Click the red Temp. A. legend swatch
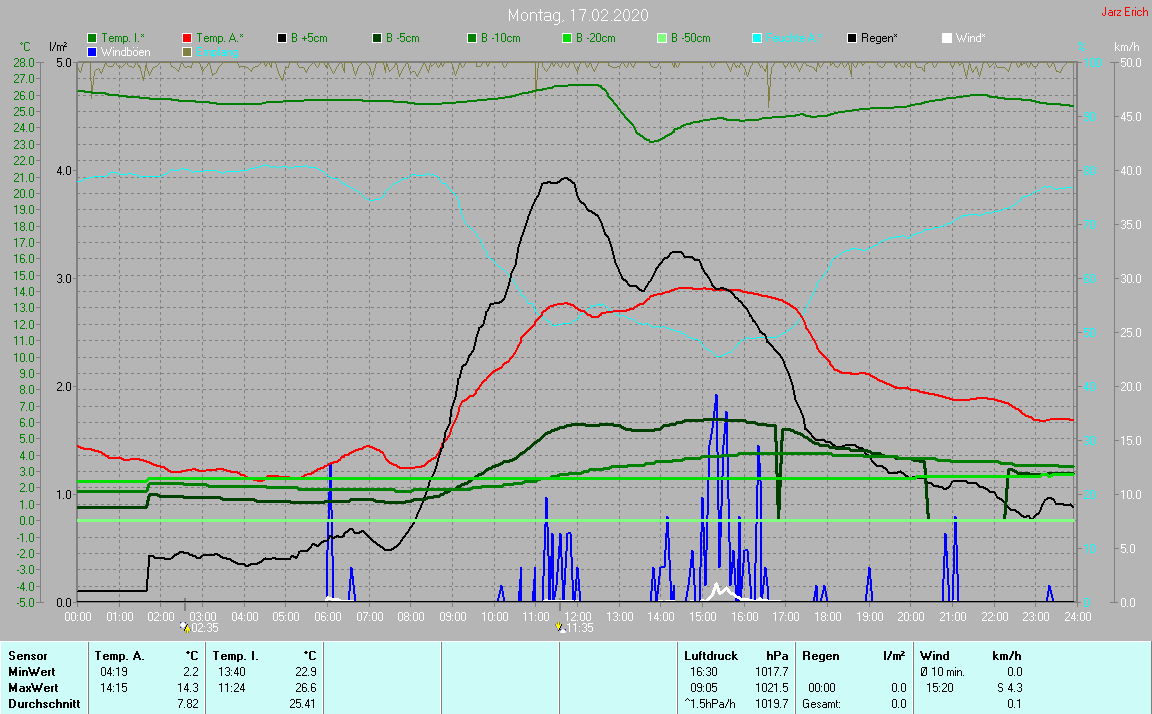Screen dimensions: 1152x714 point(188,38)
